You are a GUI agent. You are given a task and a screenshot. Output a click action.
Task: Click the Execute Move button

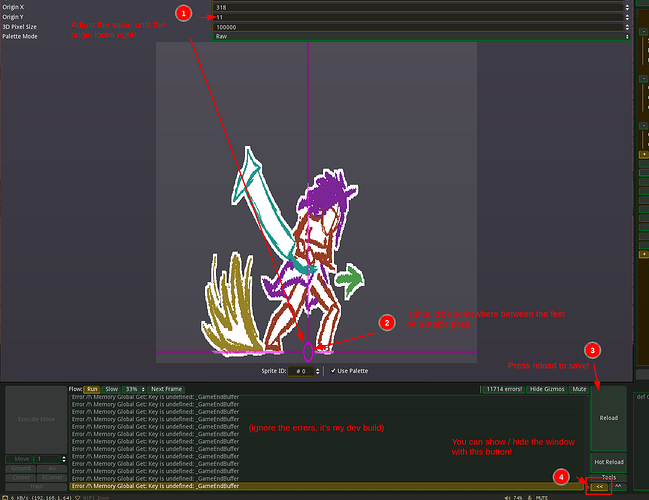point(36,419)
